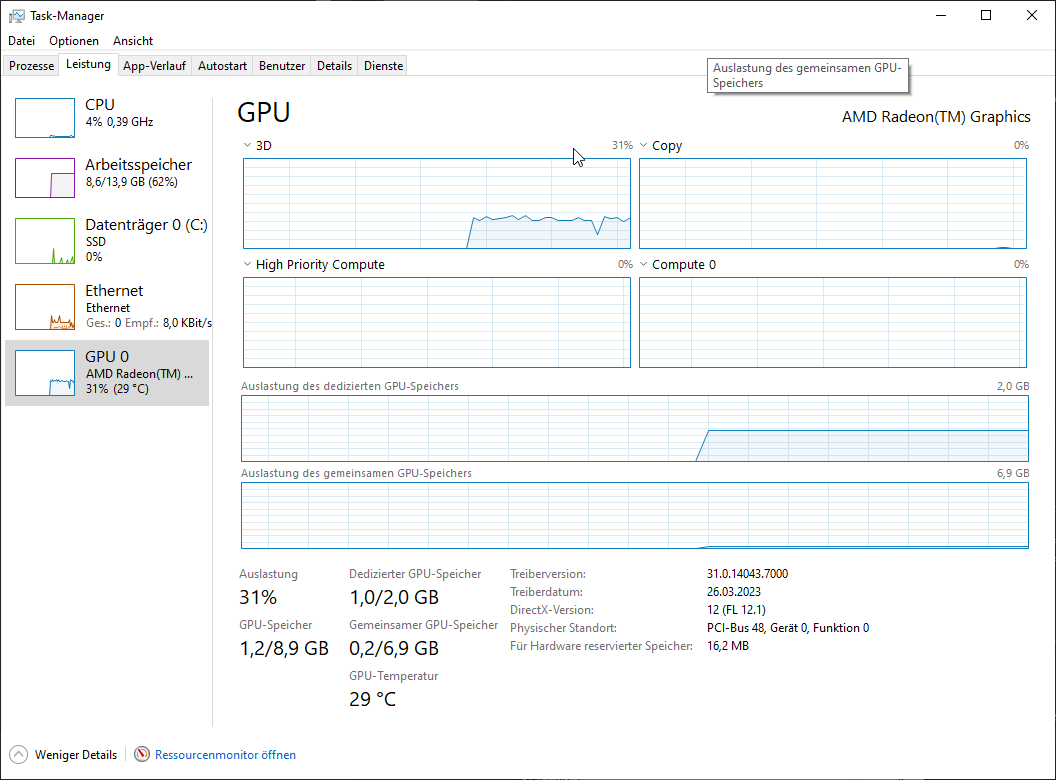Click the Compute 0 graph
The width and height of the screenshot is (1056, 780).
click(833, 323)
